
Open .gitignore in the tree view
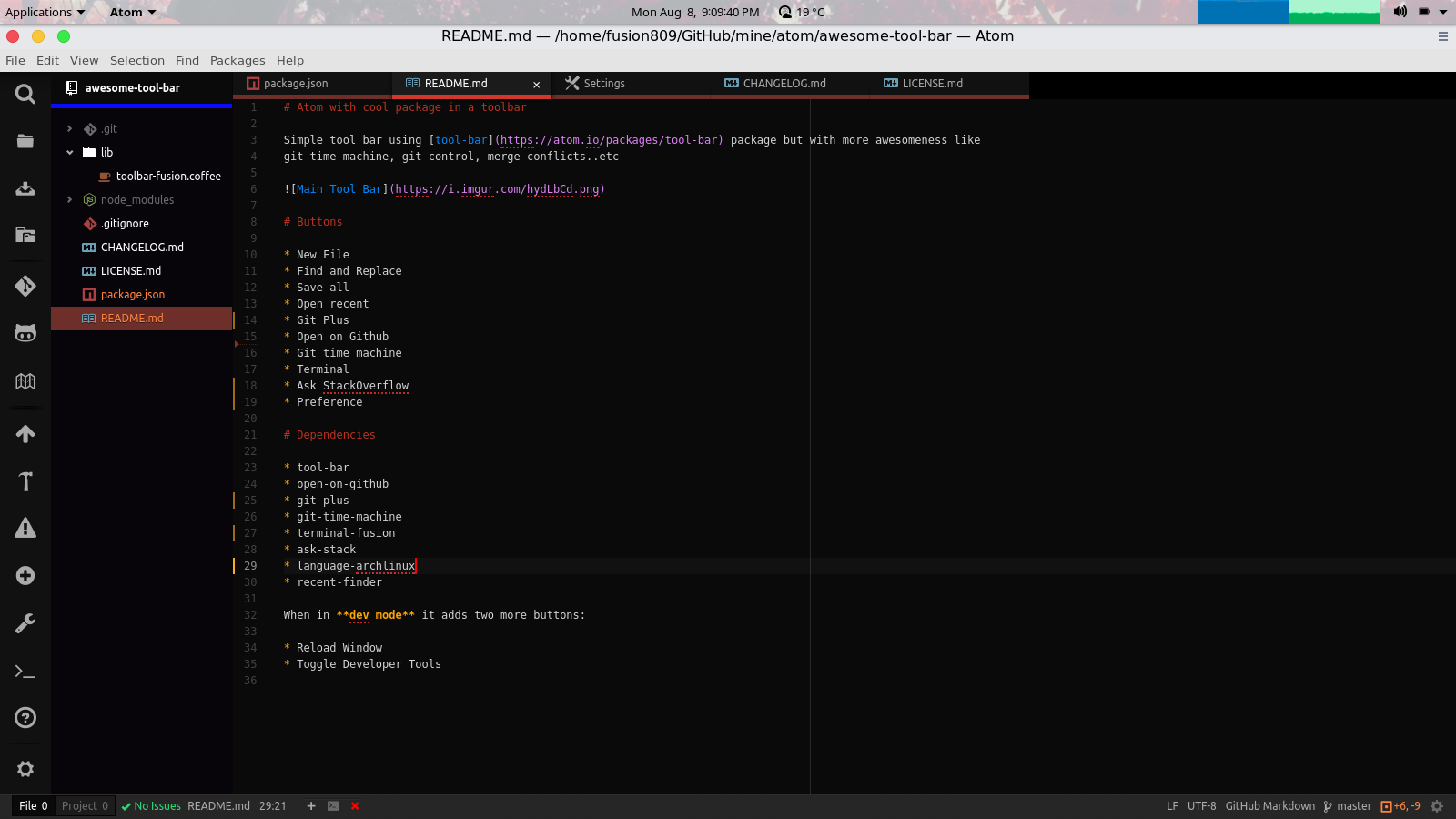click(125, 224)
